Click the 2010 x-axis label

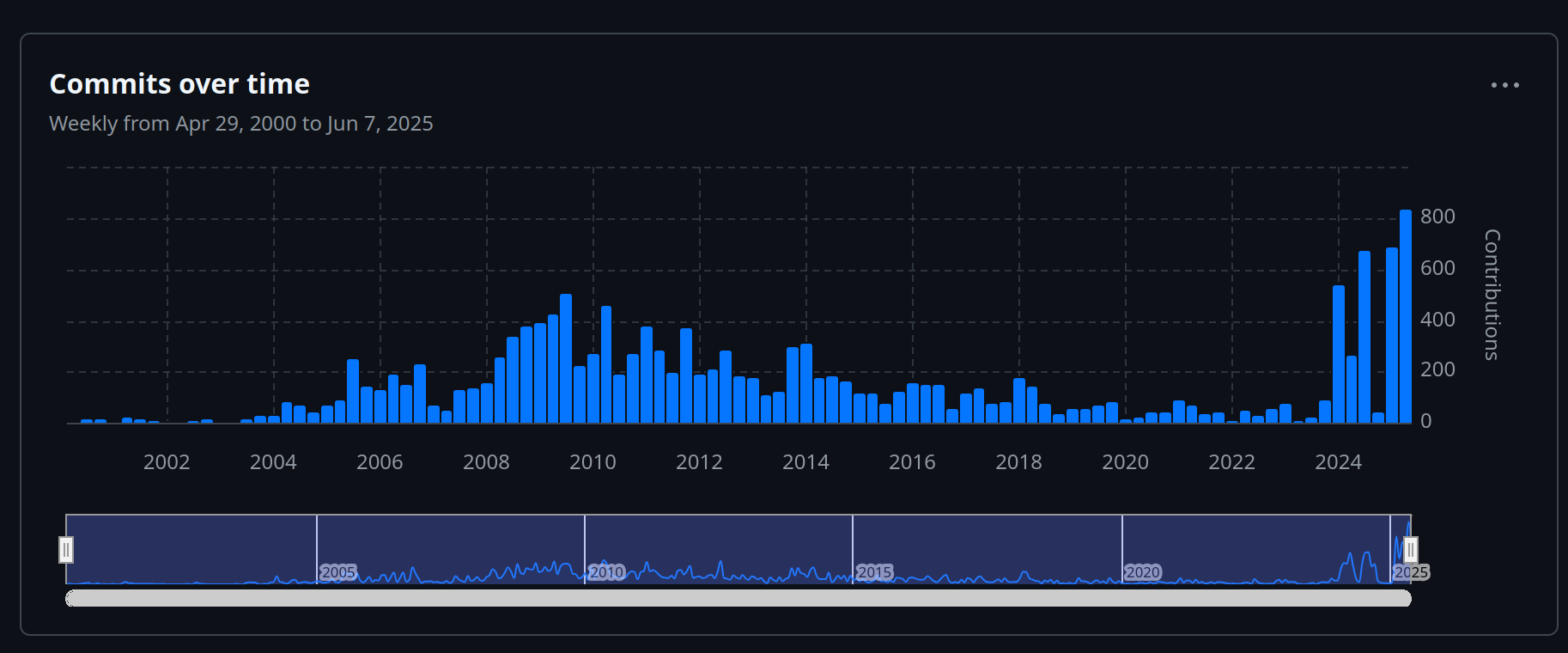(593, 462)
